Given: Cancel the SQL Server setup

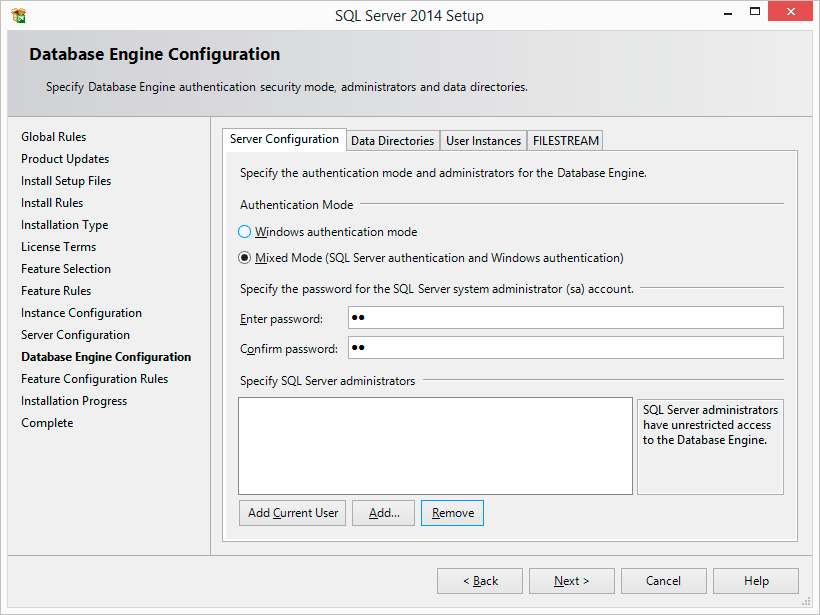Looking at the screenshot, I should [x=664, y=581].
